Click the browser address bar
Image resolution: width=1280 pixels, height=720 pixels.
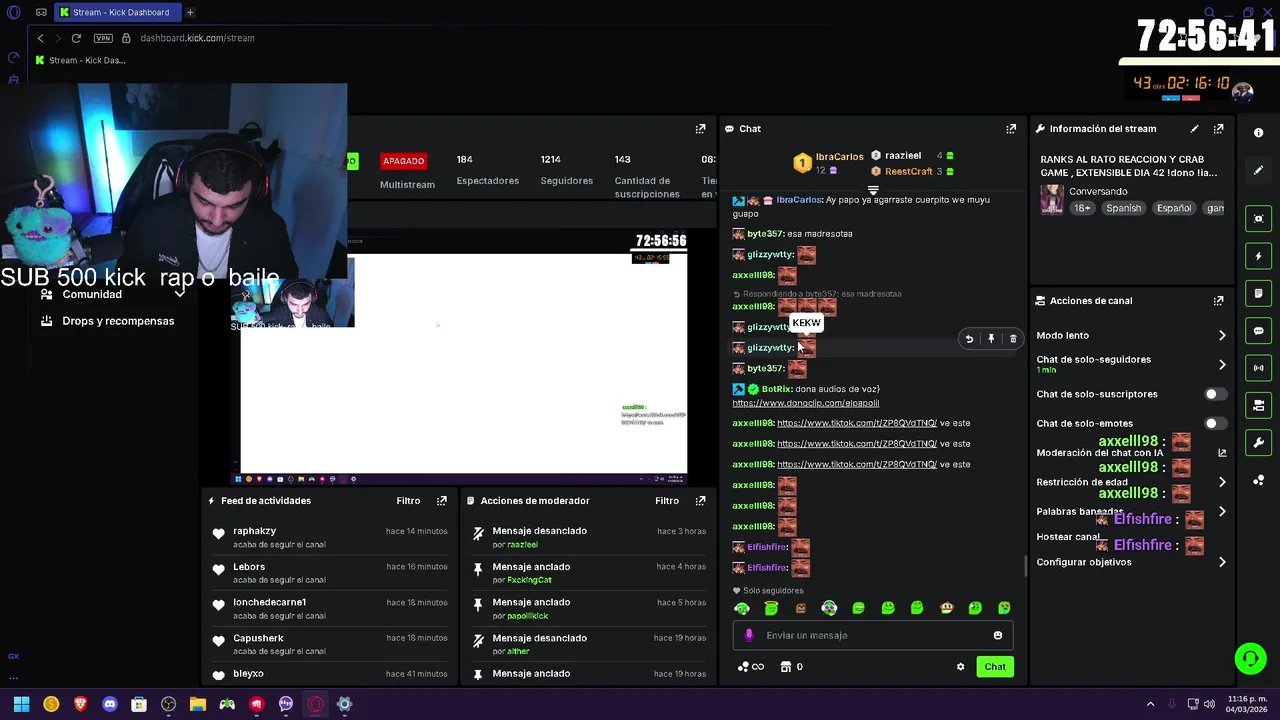[197, 38]
